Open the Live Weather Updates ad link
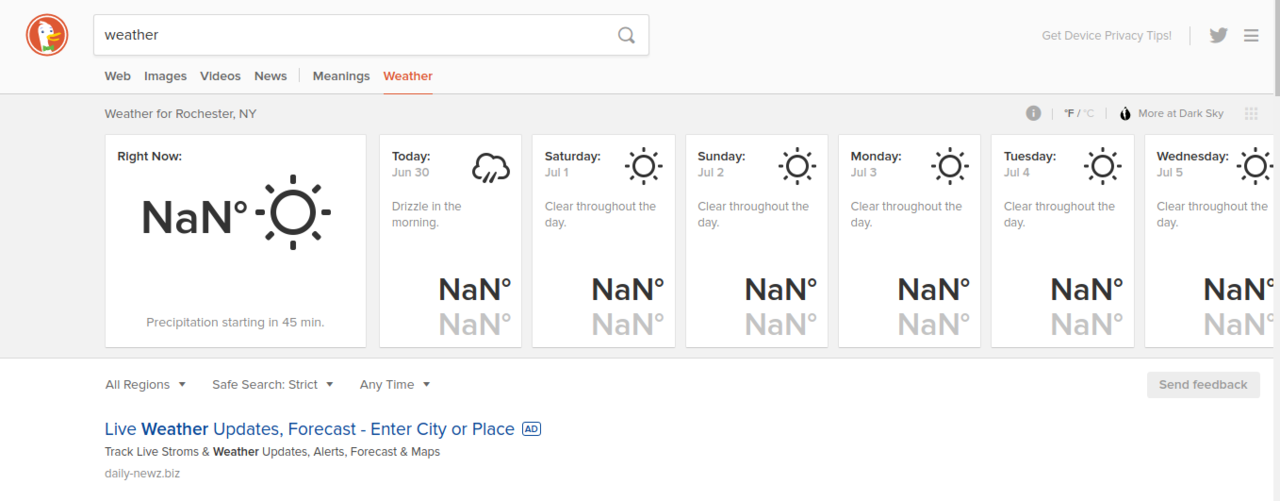Screen dimensions: 1280x501 (x=309, y=429)
